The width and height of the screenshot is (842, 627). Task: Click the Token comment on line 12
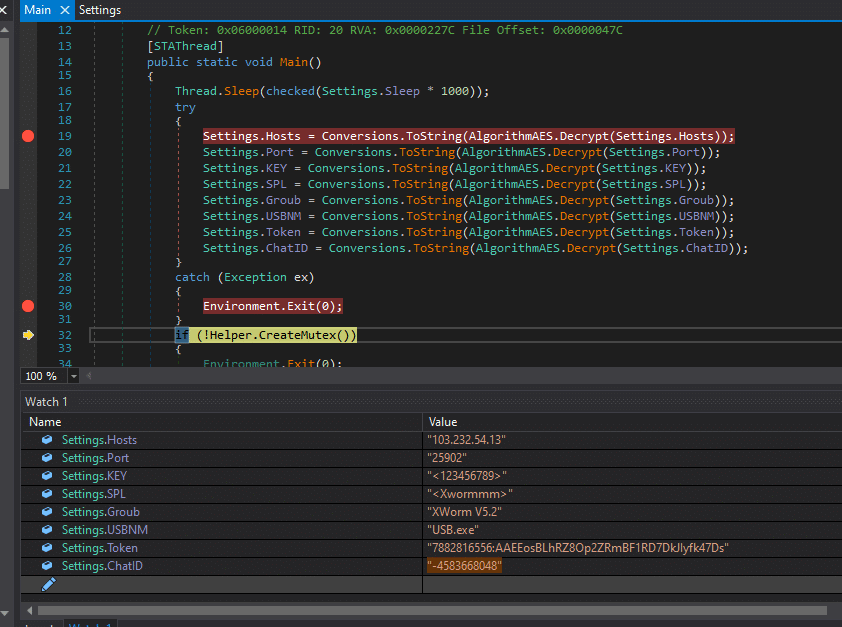pos(385,30)
